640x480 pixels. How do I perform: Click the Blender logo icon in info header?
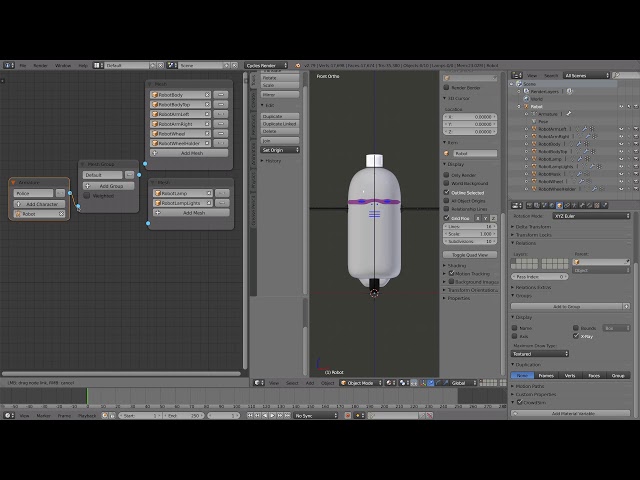tap(298, 65)
